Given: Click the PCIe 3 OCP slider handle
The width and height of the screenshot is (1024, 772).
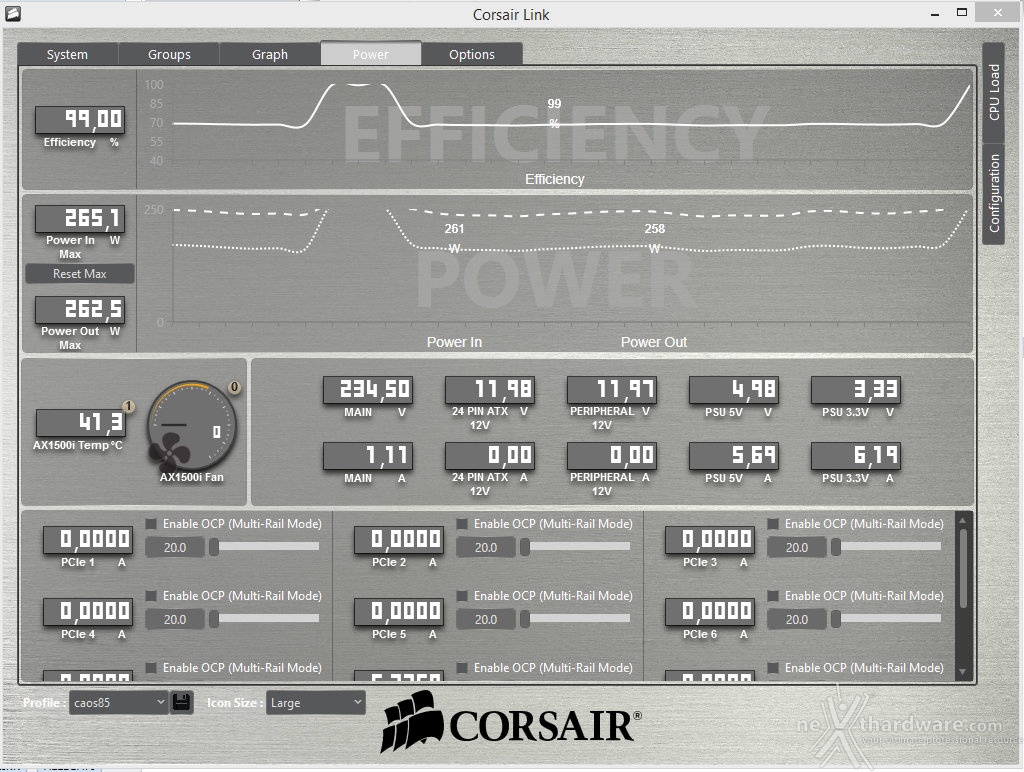Looking at the screenshot, I should click(x=835, y=547).
